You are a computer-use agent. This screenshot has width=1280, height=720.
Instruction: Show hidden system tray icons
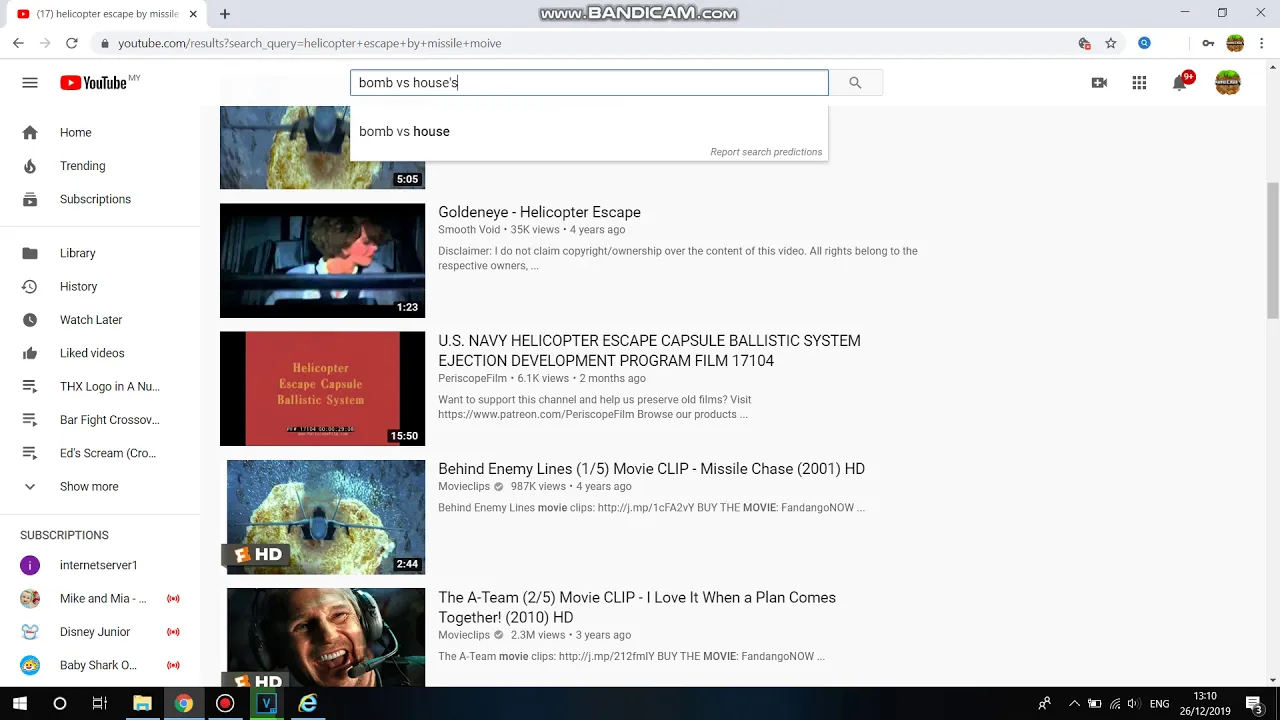tap(1074, 704)
